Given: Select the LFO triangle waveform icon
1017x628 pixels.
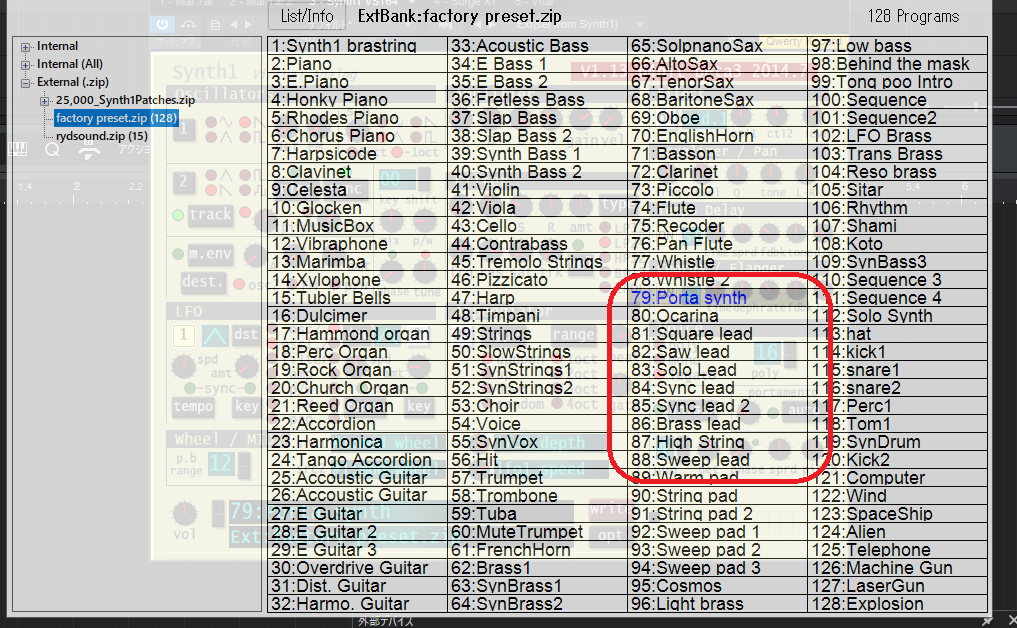Looking at the screenshot, I should point(215,336).
